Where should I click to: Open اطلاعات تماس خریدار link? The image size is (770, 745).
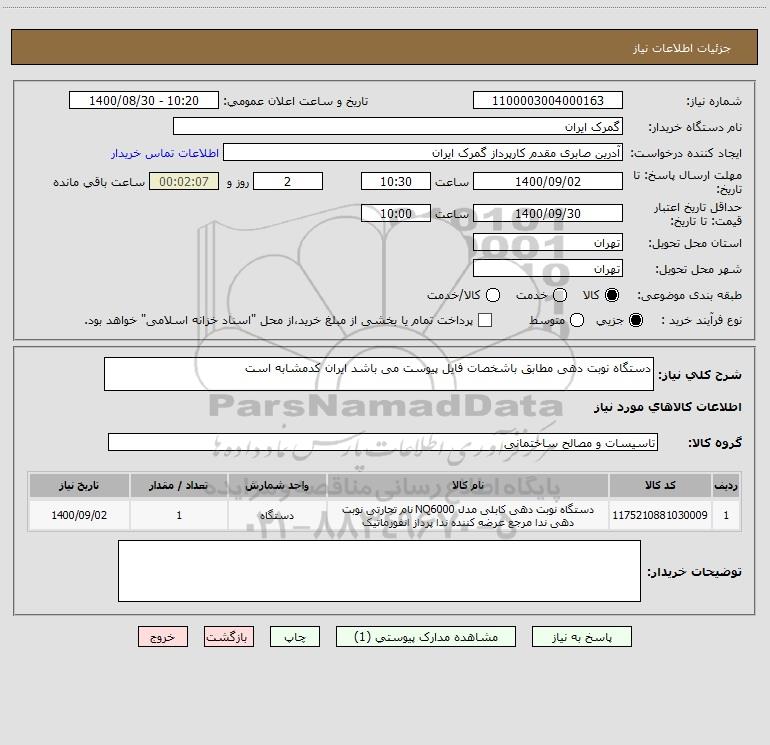(165, 153)
